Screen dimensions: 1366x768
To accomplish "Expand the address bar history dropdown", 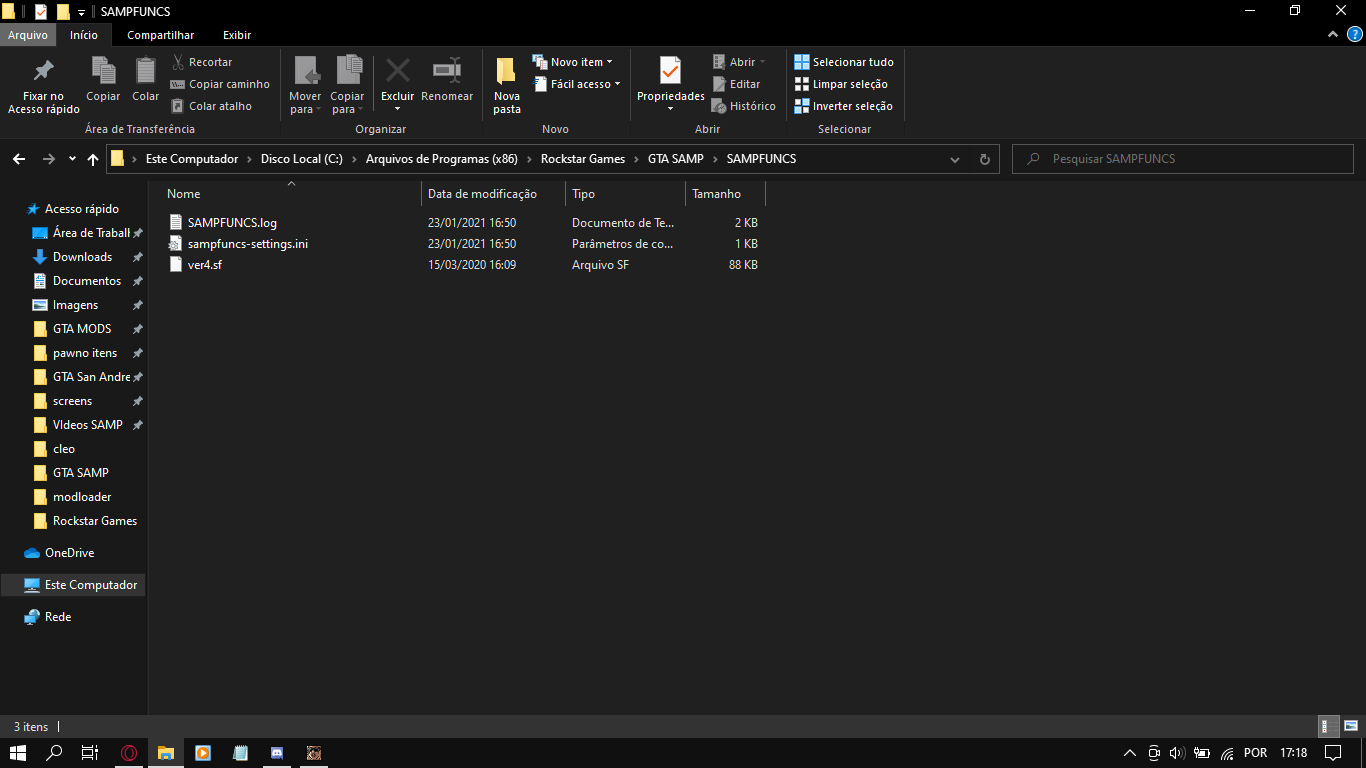I will coord(955,159).
